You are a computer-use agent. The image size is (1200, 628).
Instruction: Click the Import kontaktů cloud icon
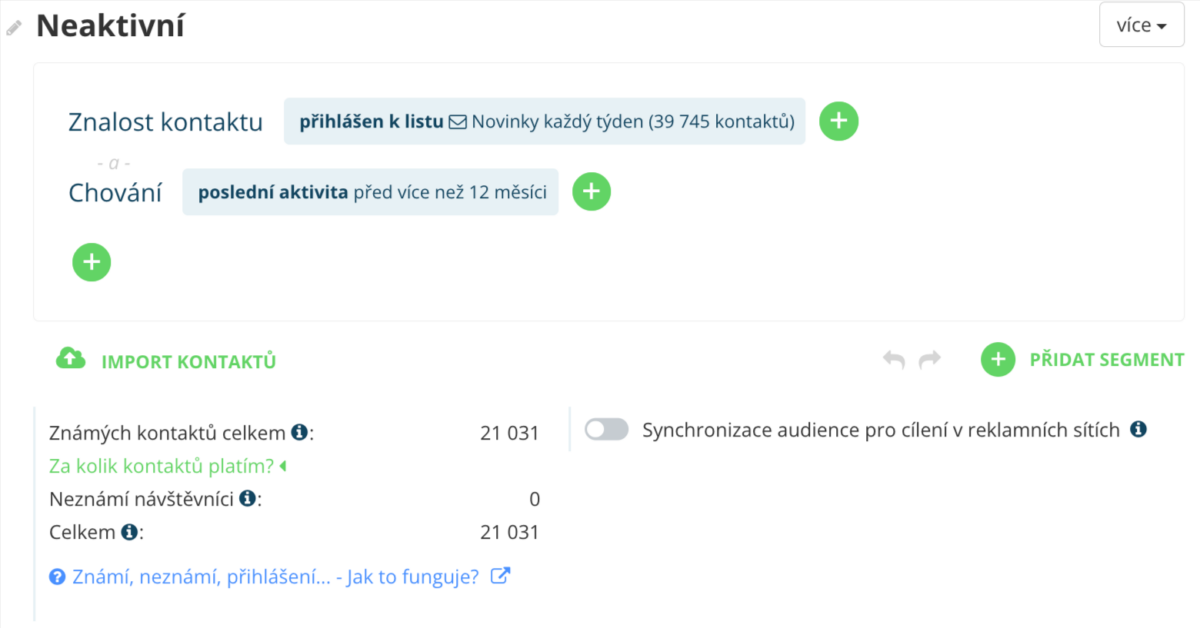(x=70, y=359)
